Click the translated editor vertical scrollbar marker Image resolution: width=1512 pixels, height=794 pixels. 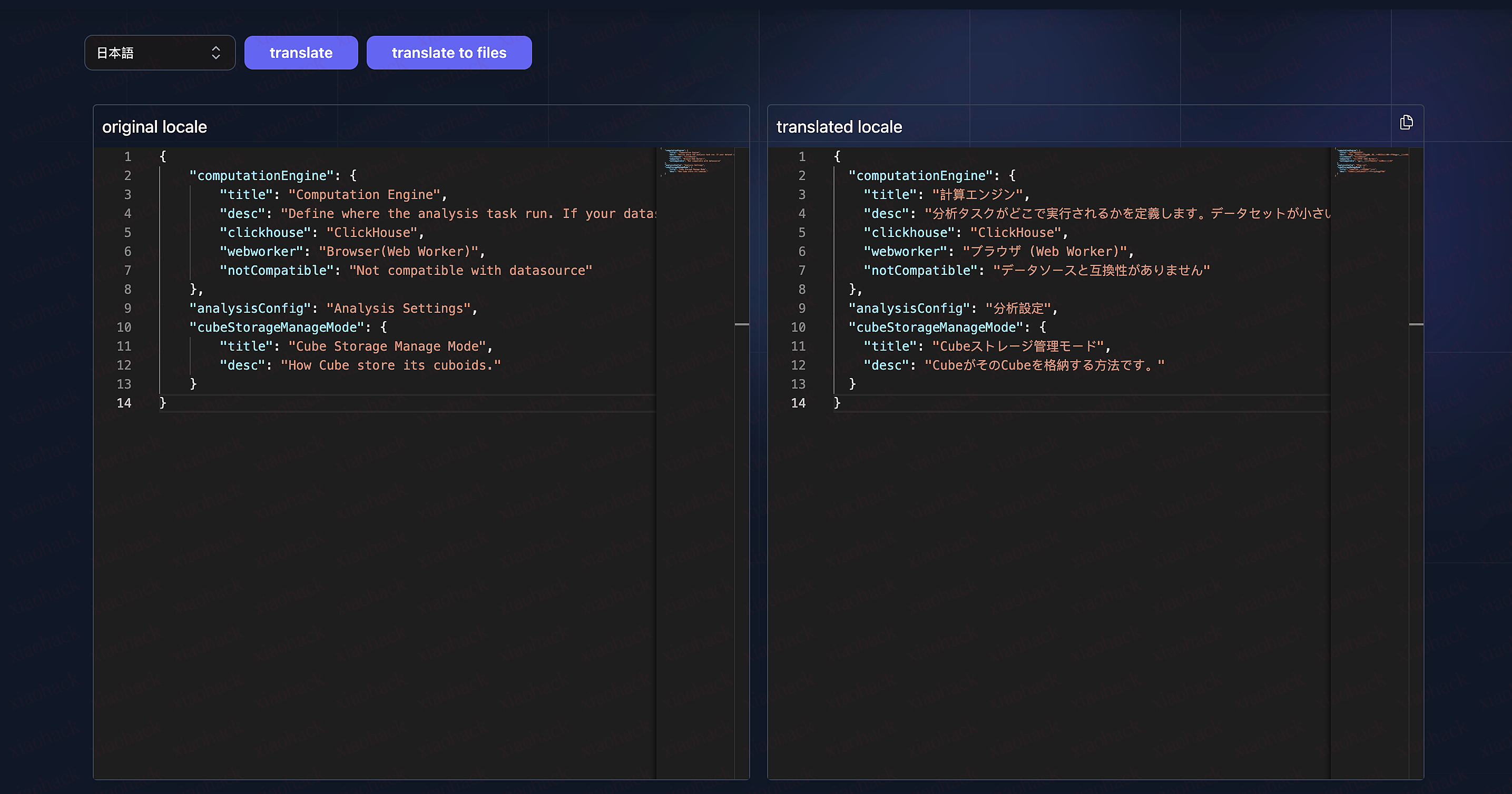coord(1416,324)
